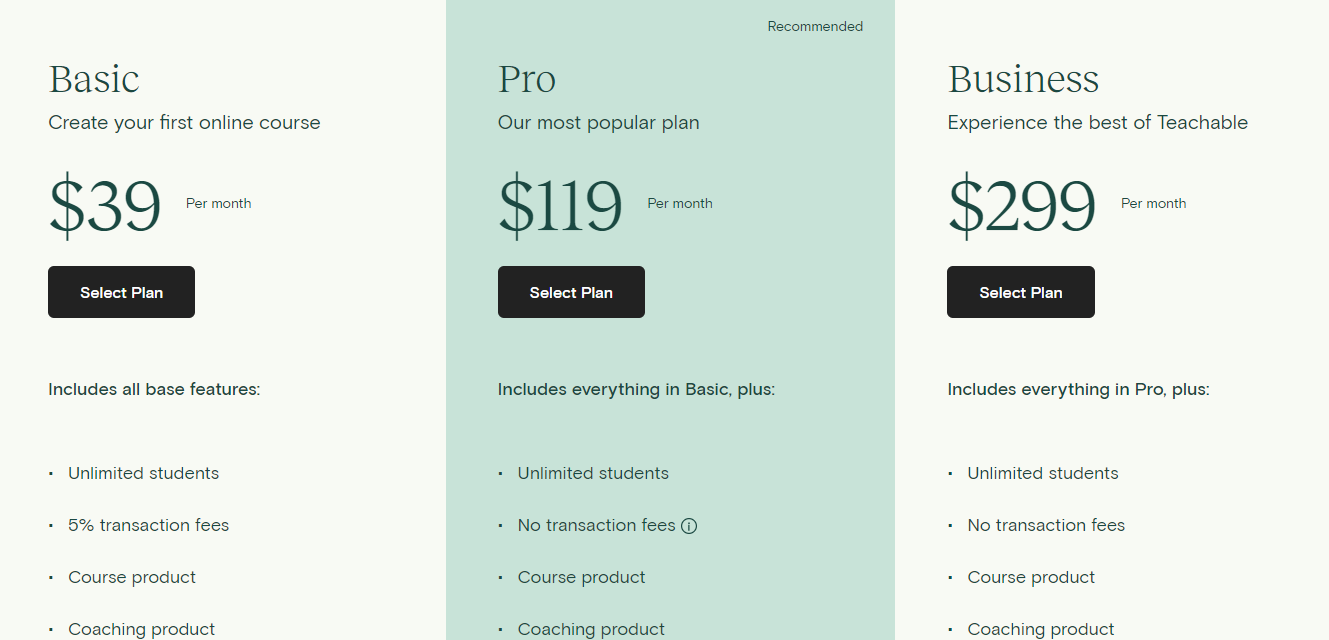Click 'Our most popular plan' subtitle
The image size is (1329, 640).
pos(599,123)
